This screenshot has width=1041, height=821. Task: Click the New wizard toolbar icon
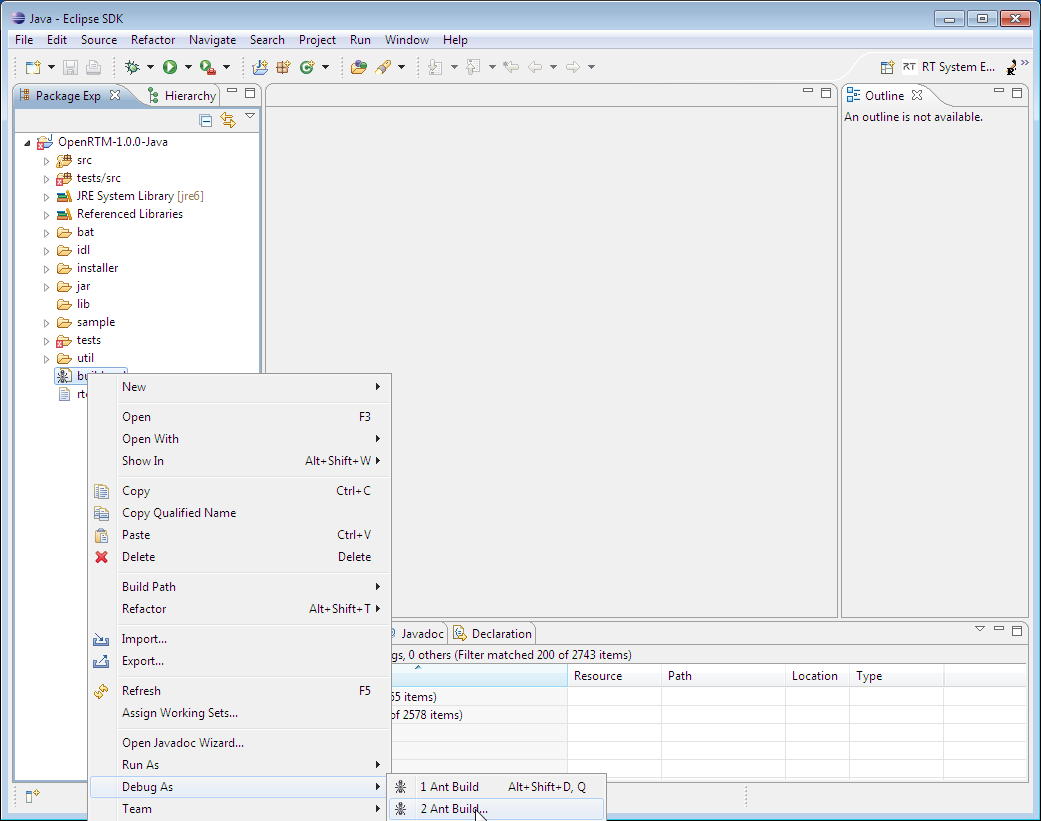coord(33,67)
